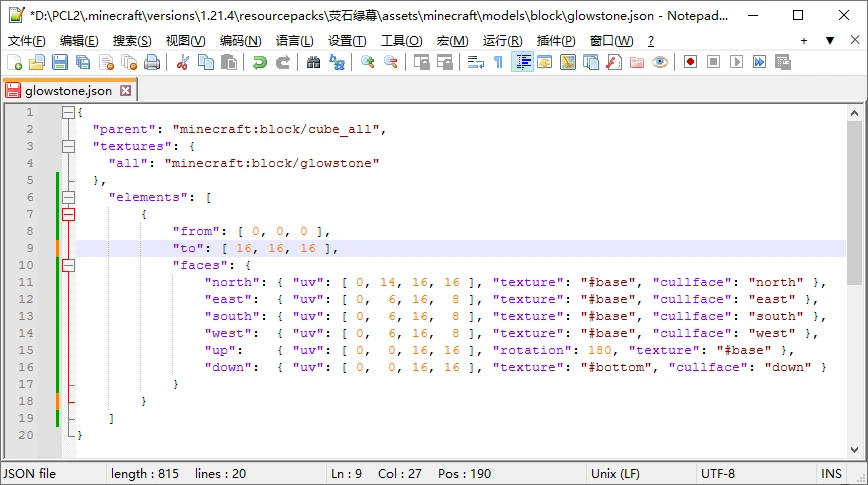Open the Document List panel icon

coord(591,62)
